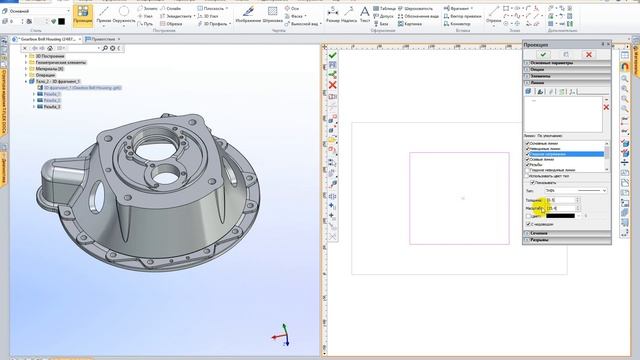
Task: Click the first 3D cube icon in Линии tab strip
Action: (x=528, y=91)
